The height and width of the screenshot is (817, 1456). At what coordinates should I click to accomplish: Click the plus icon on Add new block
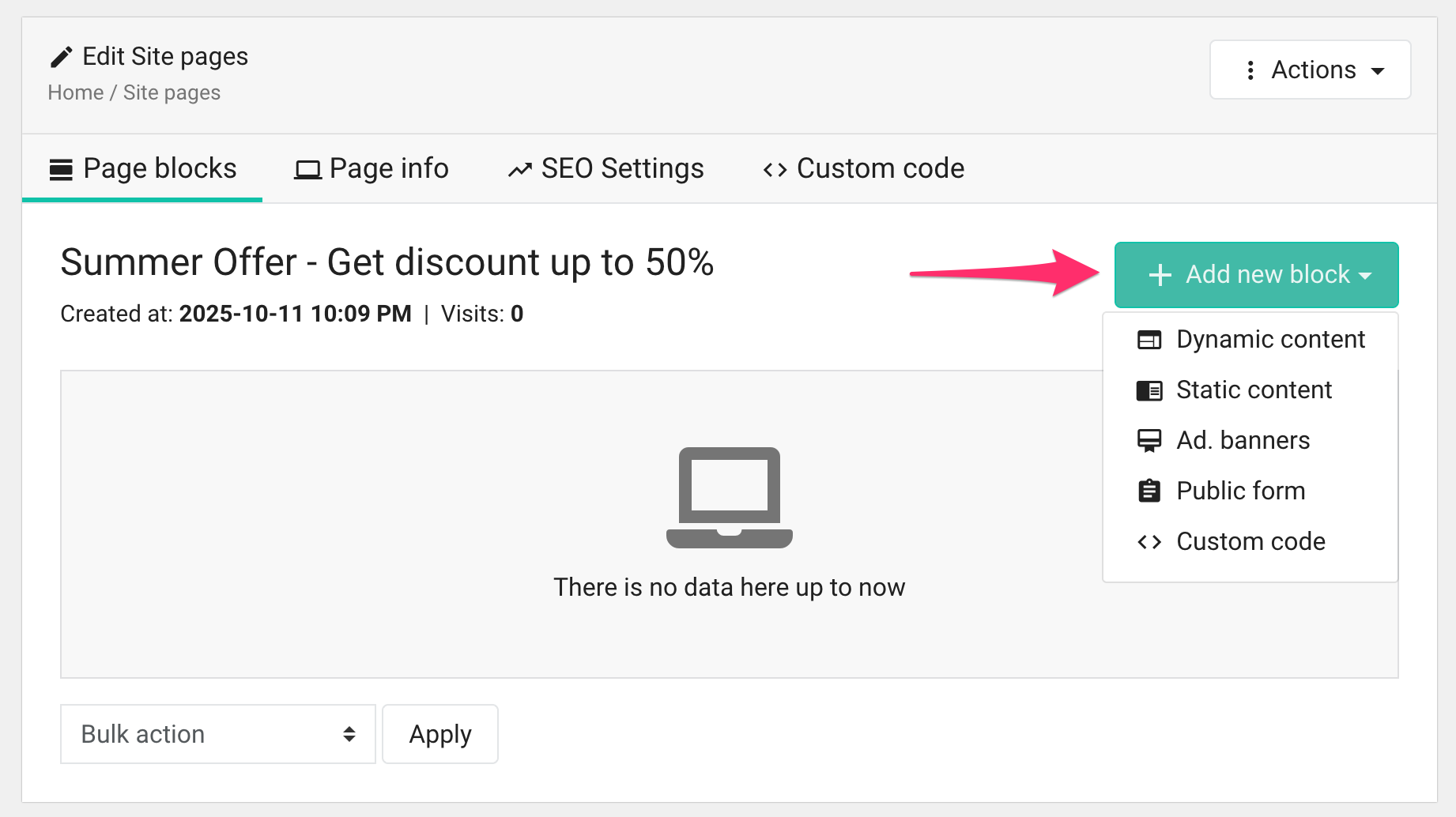click(x=1160, y=275)
